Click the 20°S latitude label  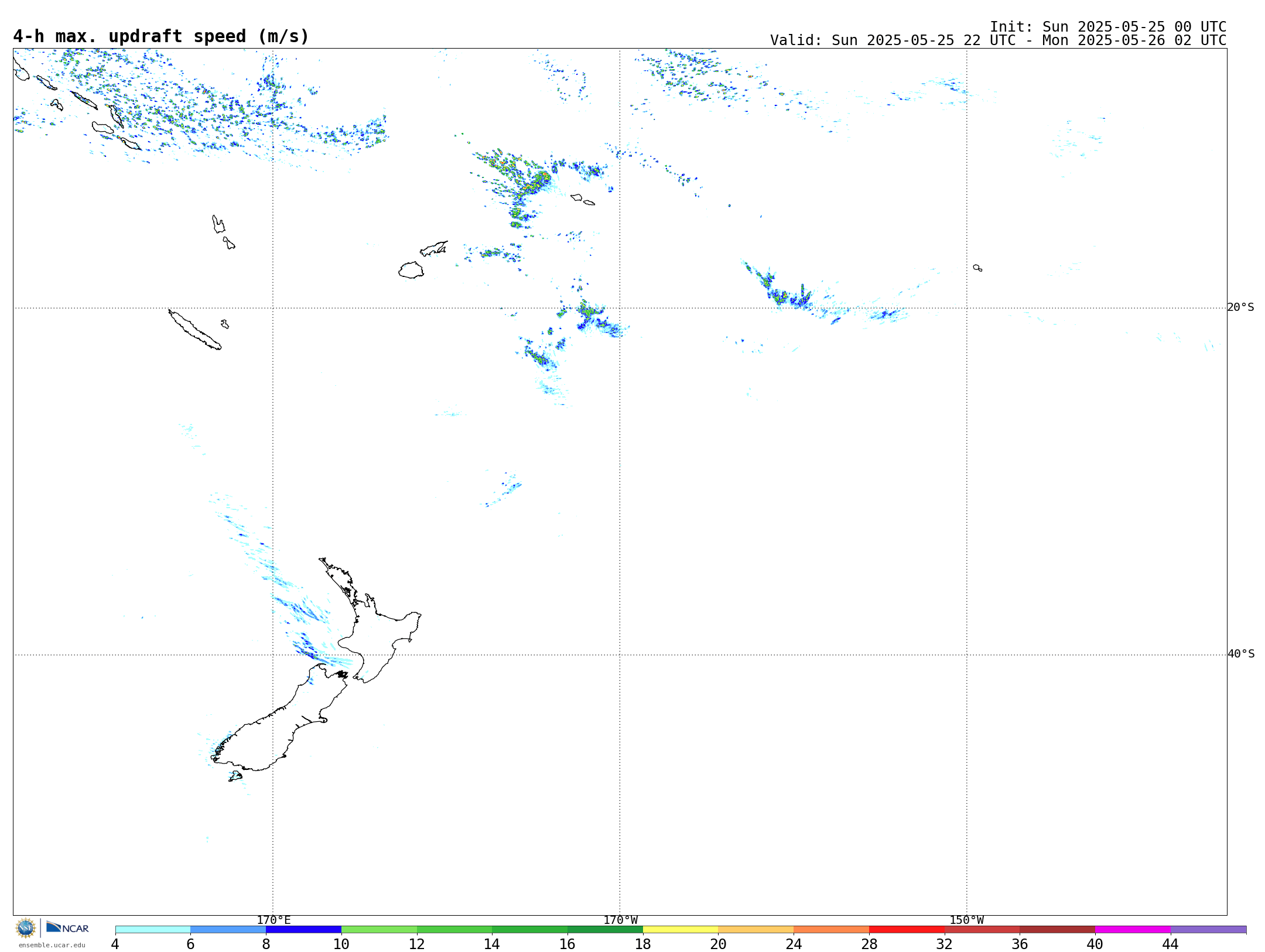click(x=1241, y=307)
